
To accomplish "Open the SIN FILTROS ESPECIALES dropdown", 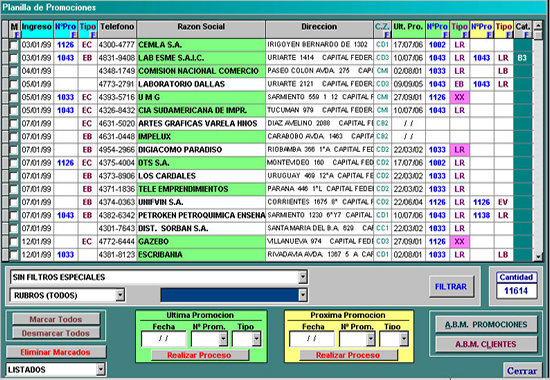I will tap(303, 277).
